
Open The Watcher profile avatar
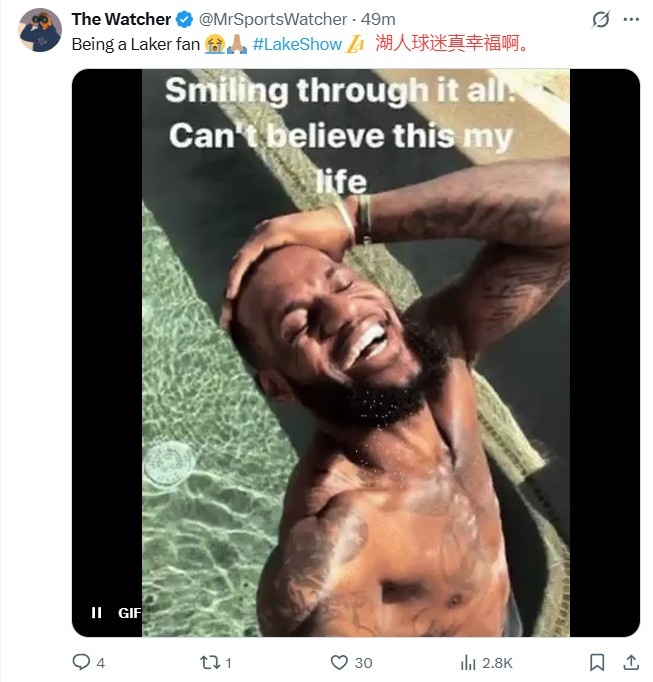pyautogui.click(x=40, y=30)
